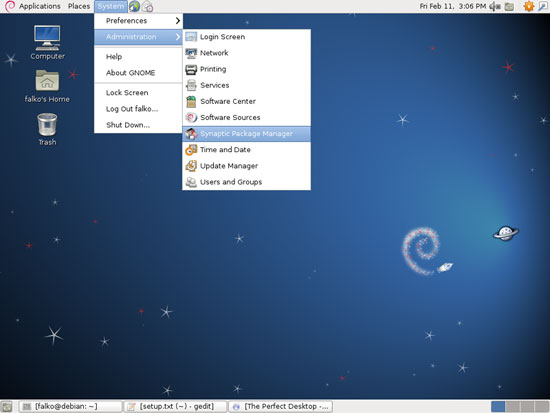
Task: Choose Shut Down... entry
Action: tap(138, 125)
